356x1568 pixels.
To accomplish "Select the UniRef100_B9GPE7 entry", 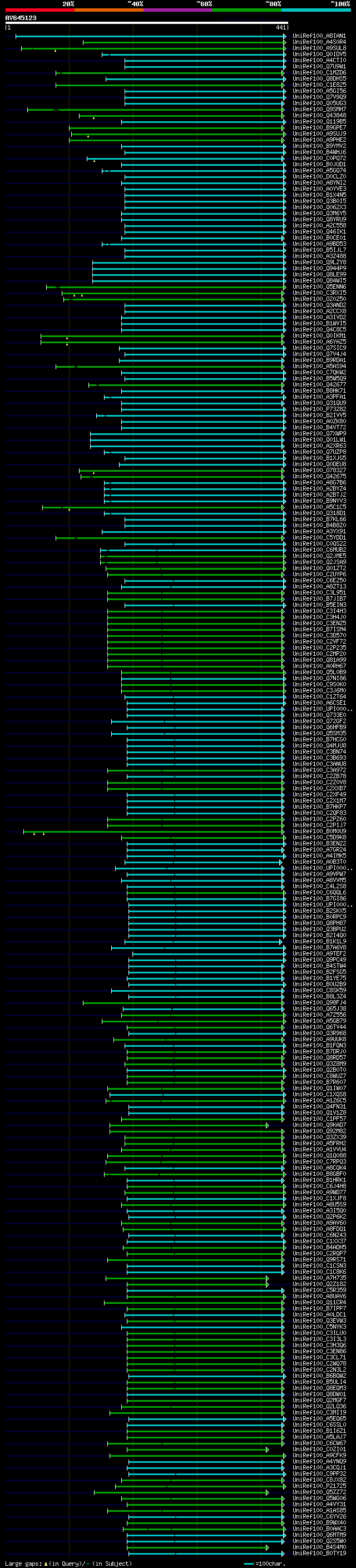I will coord(319,128).
